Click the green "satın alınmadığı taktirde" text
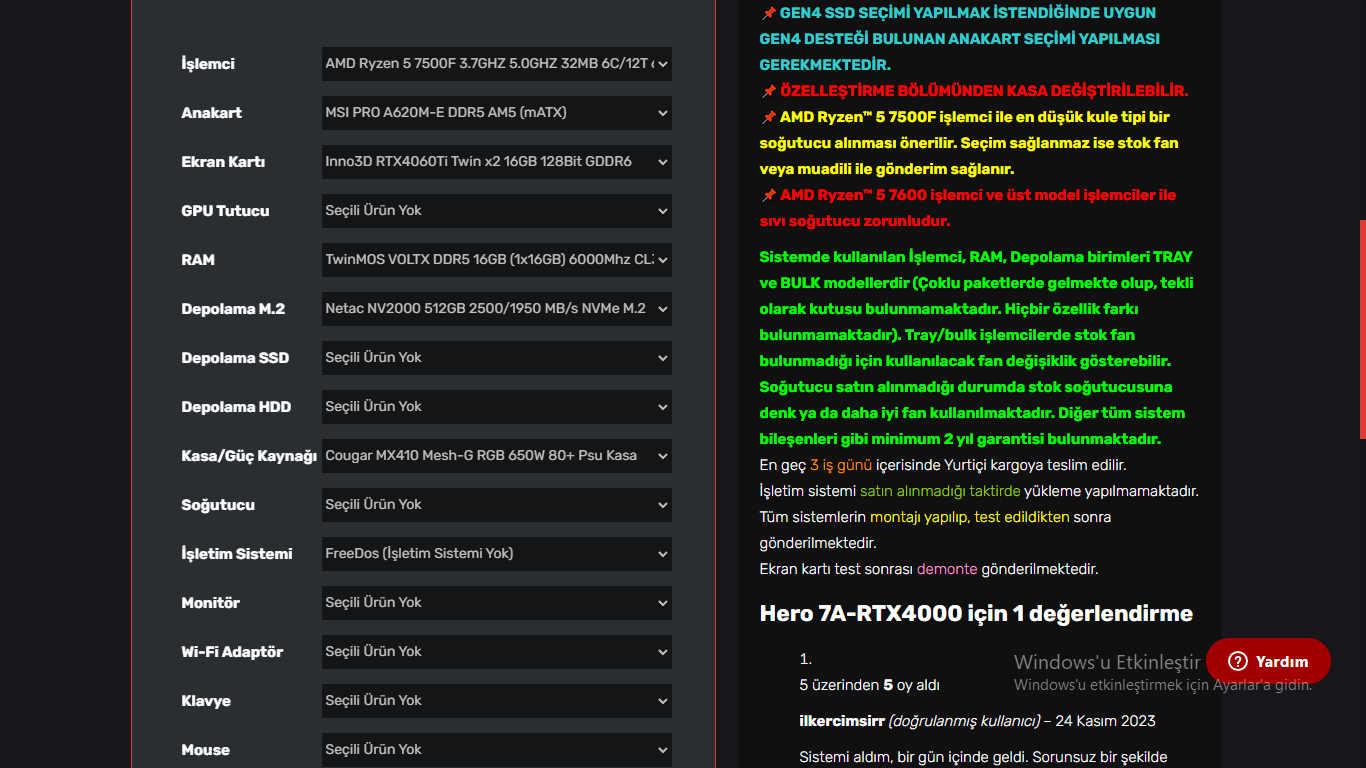The height and width of the screenshot is (768, 1366). [x=940, y=491]
